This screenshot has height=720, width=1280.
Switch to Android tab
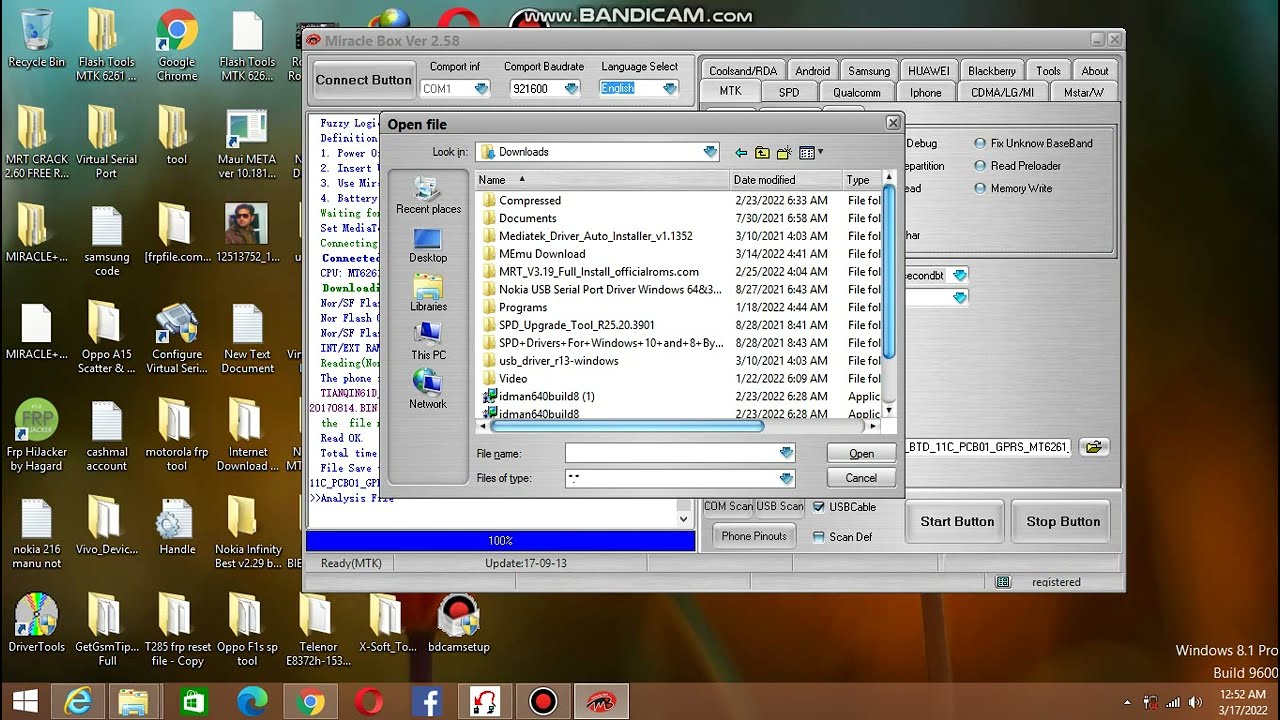[x=812, y=71]
